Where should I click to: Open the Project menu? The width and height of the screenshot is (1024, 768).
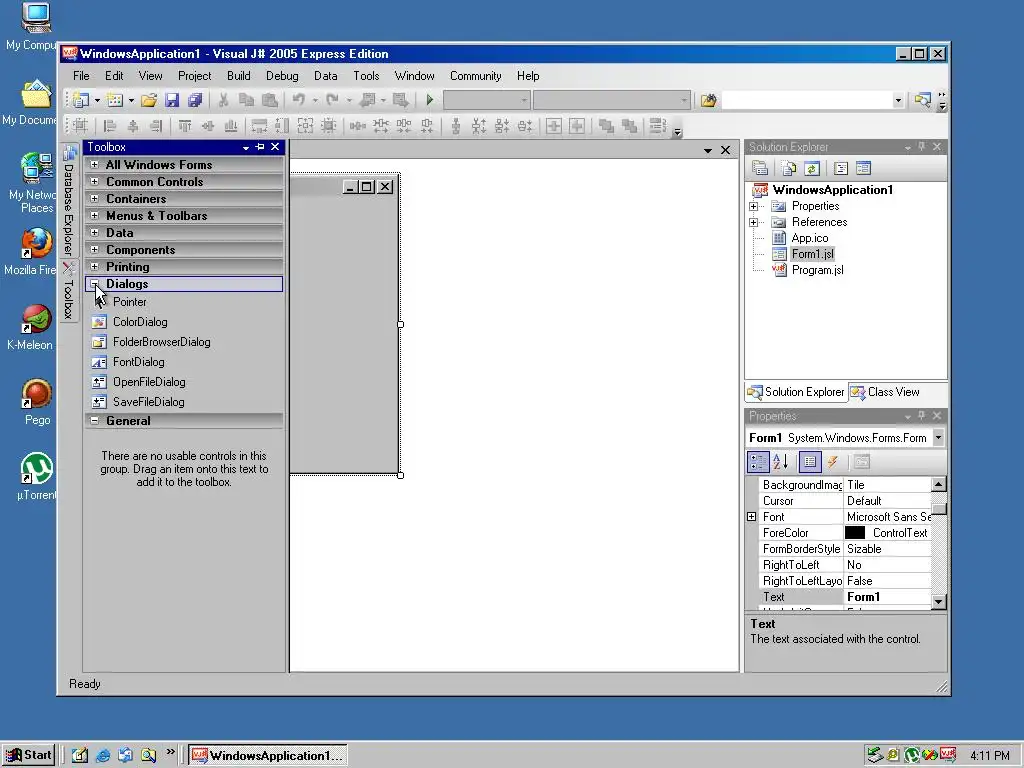195,76
